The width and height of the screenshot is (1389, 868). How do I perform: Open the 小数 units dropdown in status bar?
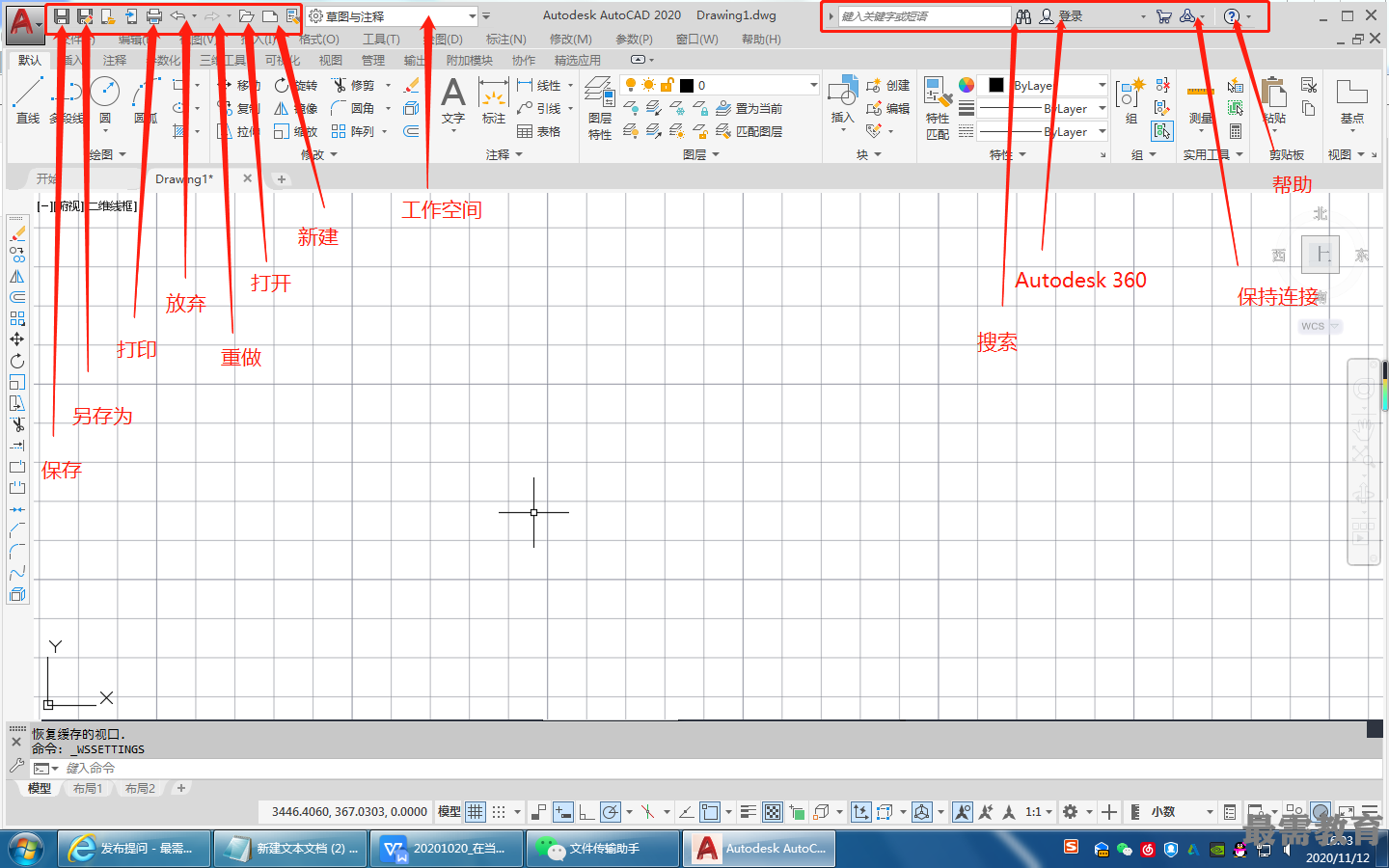tap(1181, 812)
